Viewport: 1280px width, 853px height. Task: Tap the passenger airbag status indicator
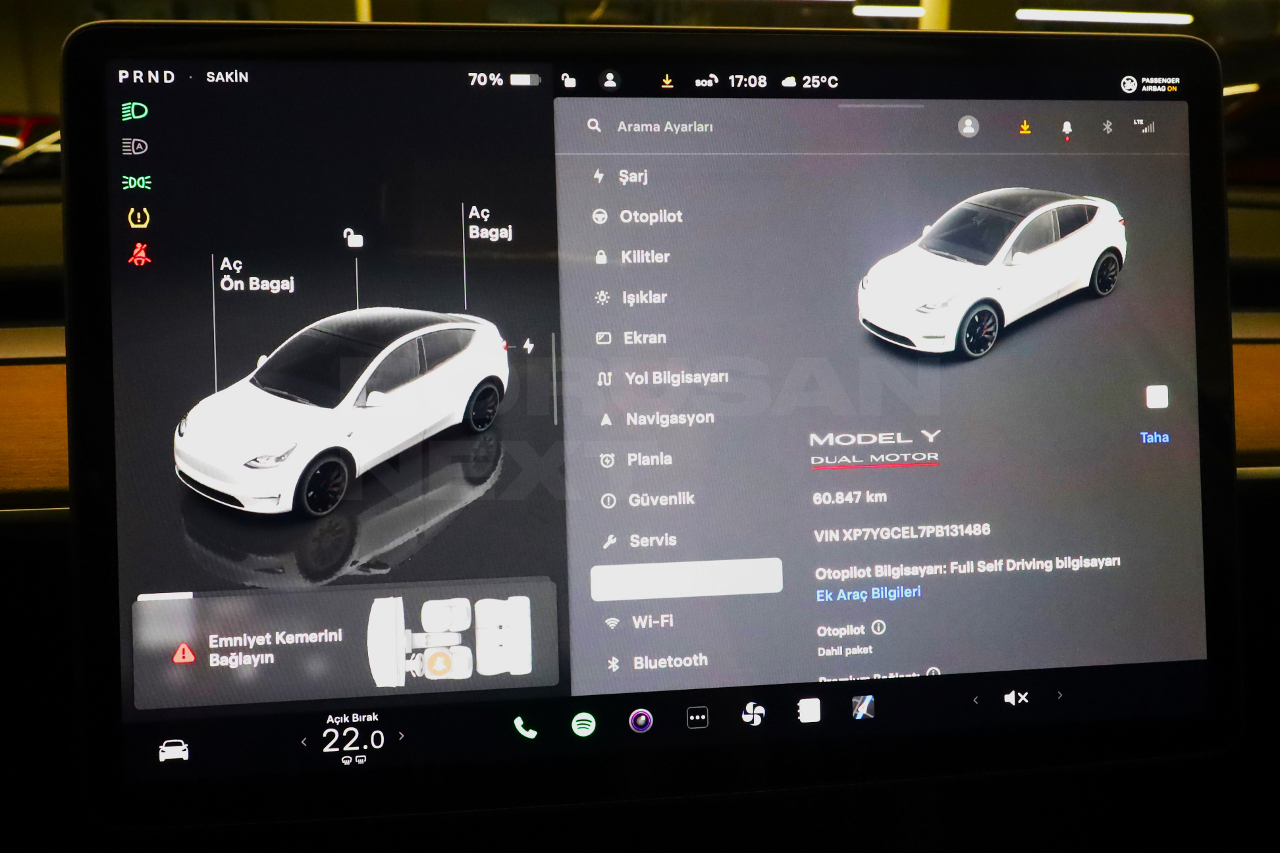click(x=1149, y=84)
